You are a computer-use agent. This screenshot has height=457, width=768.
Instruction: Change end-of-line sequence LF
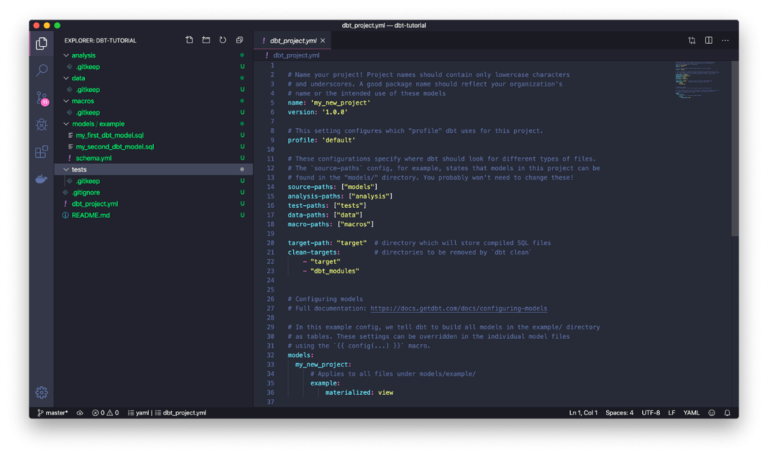click(x=672, y=413)
